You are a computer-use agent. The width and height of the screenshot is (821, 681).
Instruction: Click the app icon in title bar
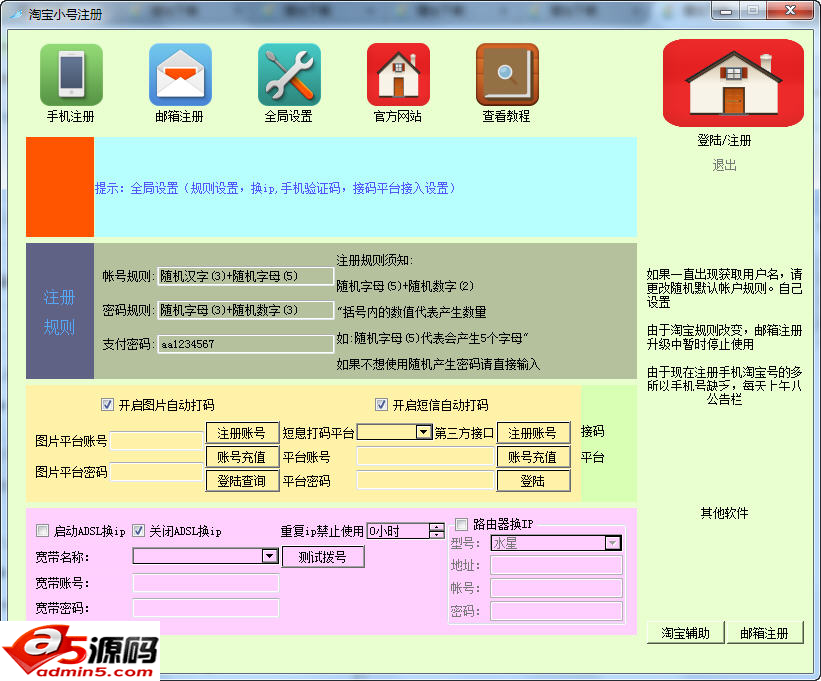point(16,14)
